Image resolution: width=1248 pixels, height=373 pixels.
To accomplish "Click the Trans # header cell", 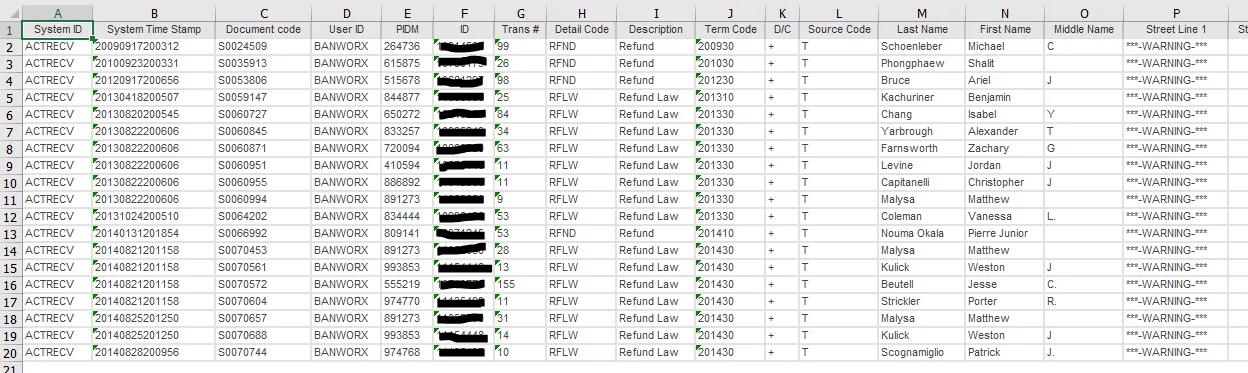I will pyautogui.click(x=521, y=30).
